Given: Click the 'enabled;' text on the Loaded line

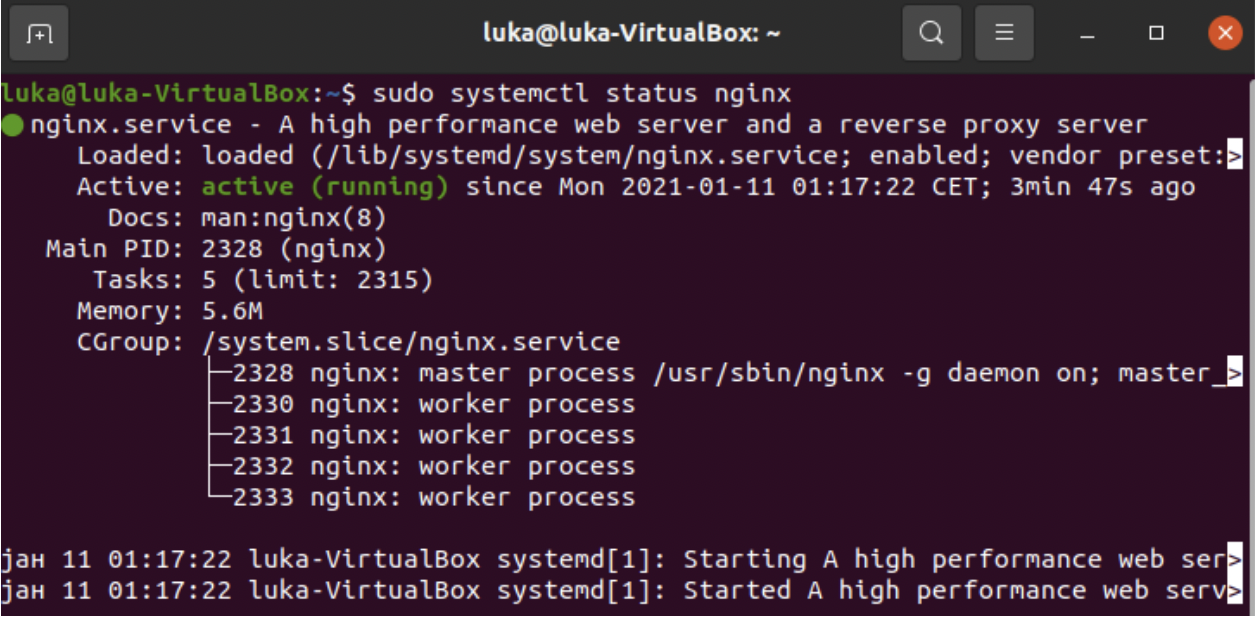Looking at the screenshot, I should [930, 156].
